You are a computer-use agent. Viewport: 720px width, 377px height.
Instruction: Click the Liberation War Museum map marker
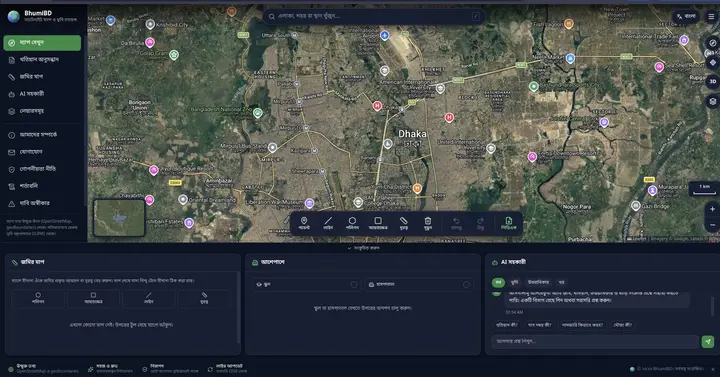[309, 203]
